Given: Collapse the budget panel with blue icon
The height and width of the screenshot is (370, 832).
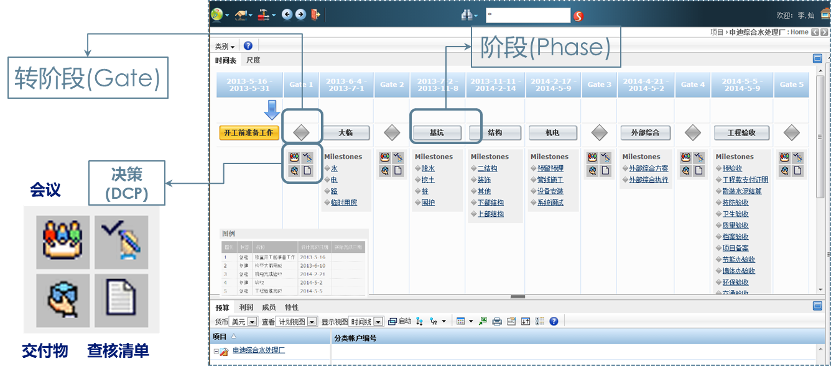Looking at the screenshot, I should click(x=818, y=306).
